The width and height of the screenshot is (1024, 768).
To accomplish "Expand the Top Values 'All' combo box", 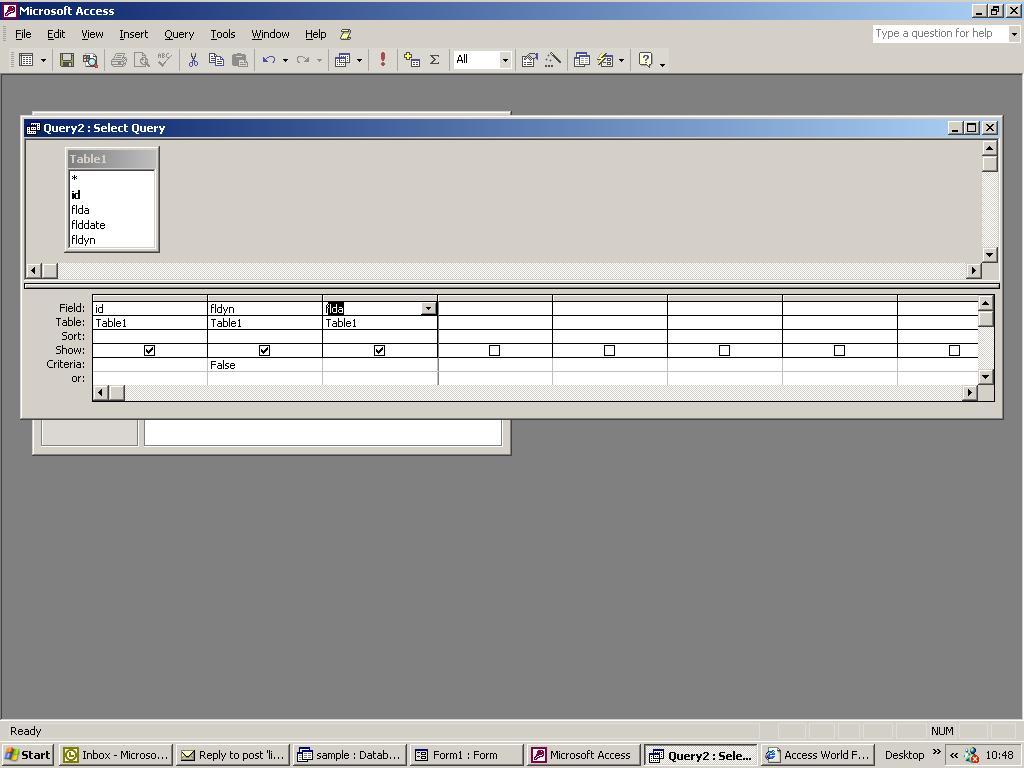I will point(504,60).
